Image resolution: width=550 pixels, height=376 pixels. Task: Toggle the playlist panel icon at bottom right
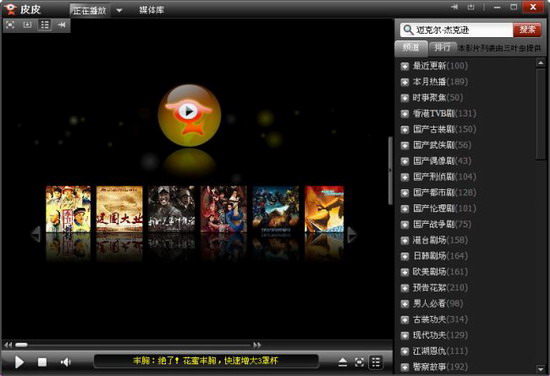[x=376, y=362]
